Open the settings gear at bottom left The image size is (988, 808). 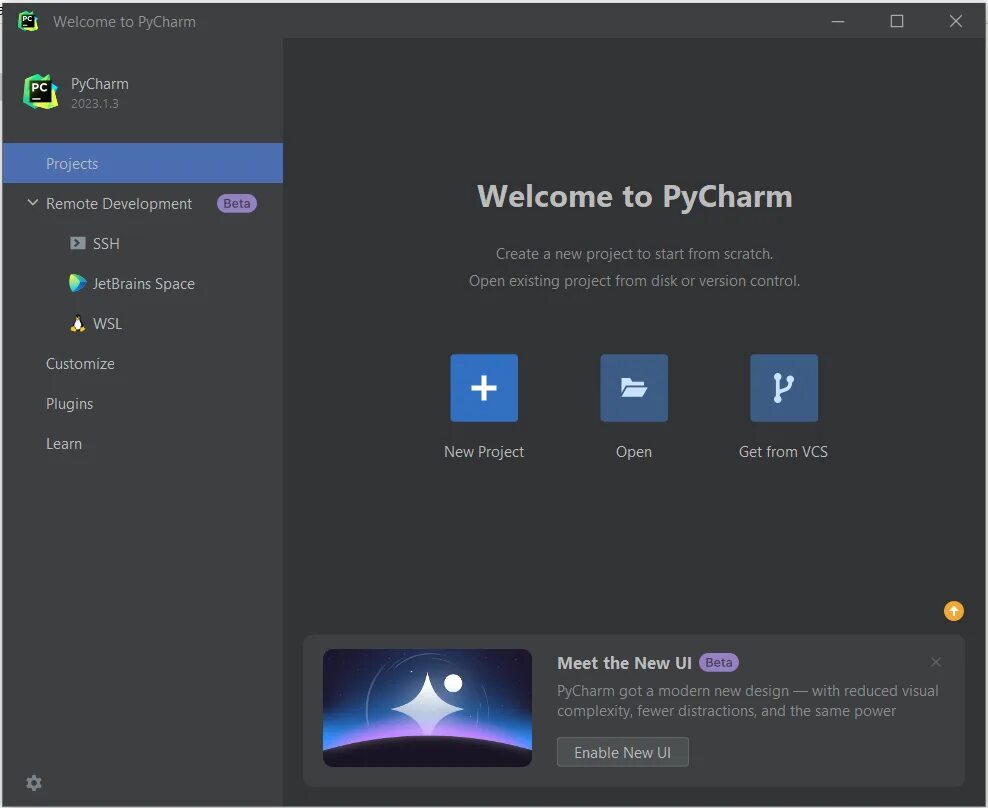coord(34,783)
